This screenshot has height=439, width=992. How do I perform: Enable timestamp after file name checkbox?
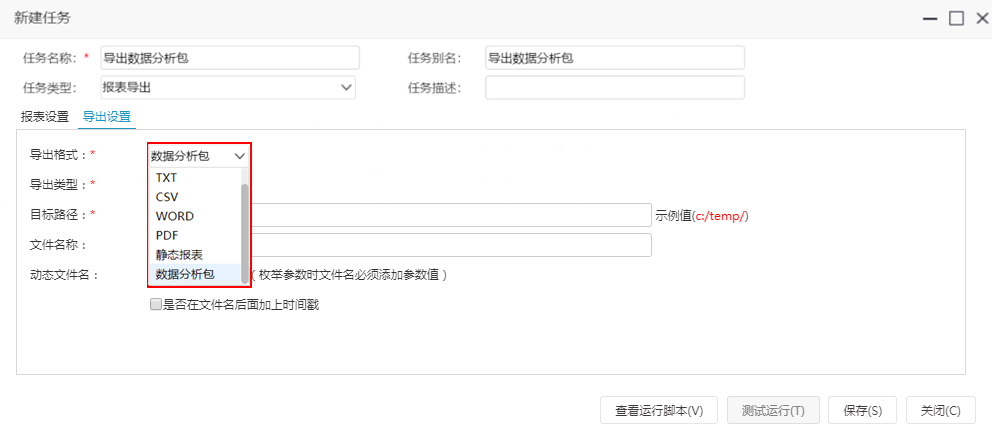click(x=155, y=305)
